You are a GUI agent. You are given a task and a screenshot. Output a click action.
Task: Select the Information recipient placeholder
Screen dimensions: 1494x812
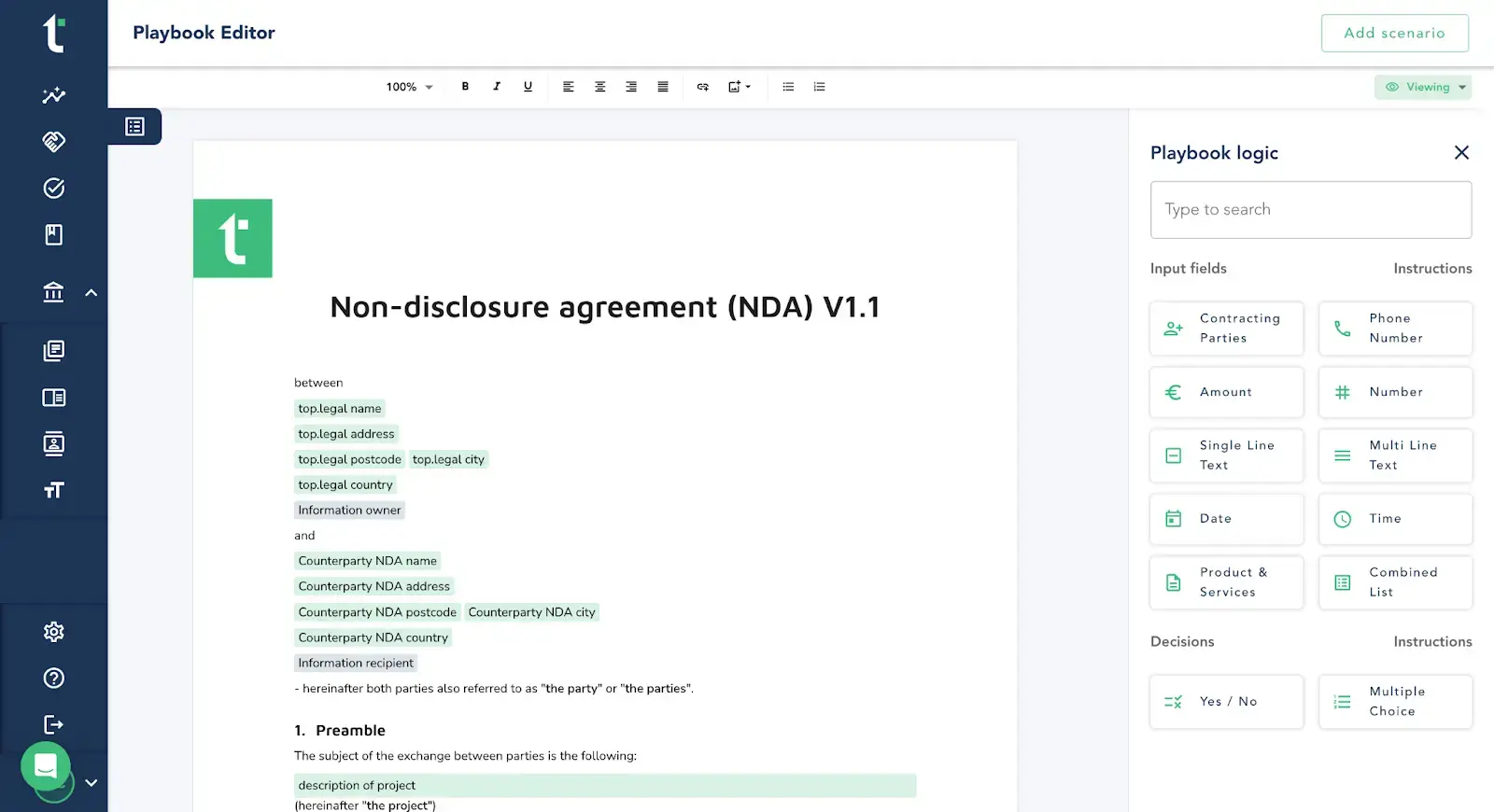point(356,663)
